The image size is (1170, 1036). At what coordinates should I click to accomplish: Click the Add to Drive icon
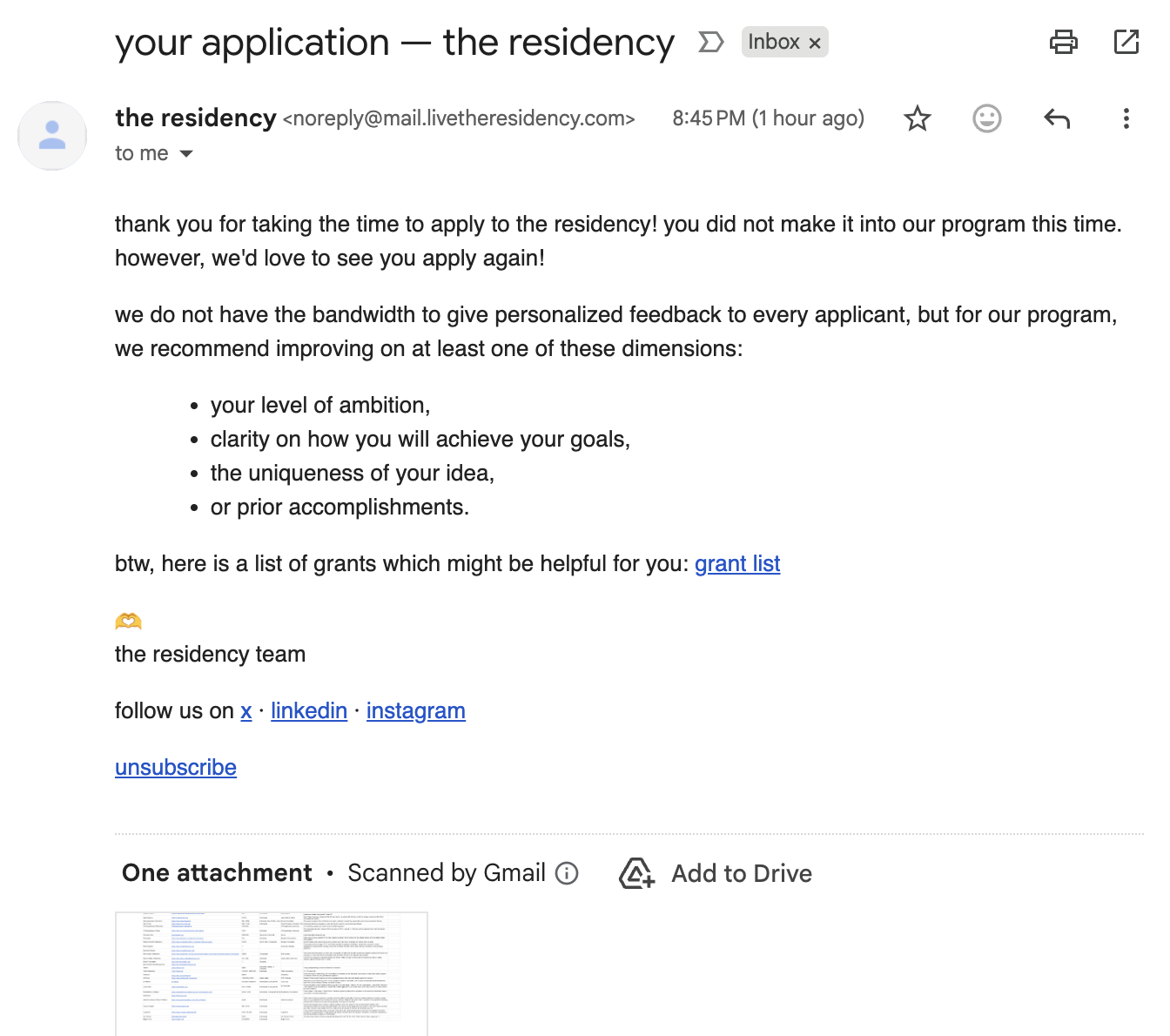point(636,873)
